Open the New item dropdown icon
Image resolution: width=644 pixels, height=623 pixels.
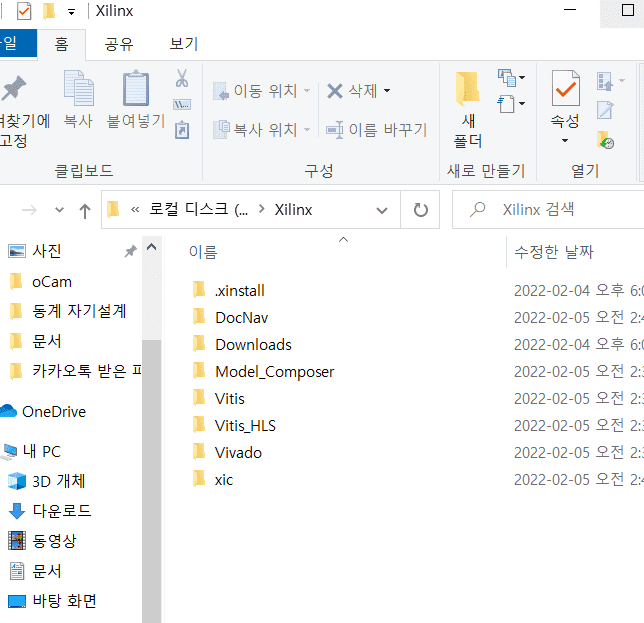pyautogui.click(x=511, y=78)
